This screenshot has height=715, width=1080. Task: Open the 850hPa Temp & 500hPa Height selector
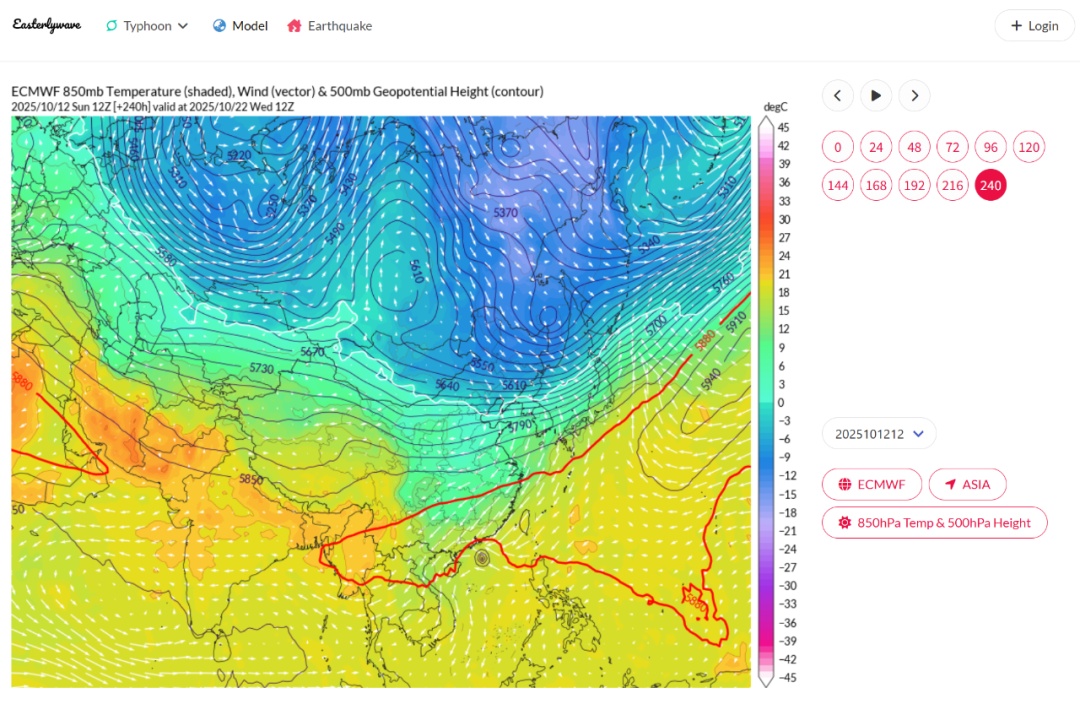point(934,522)
